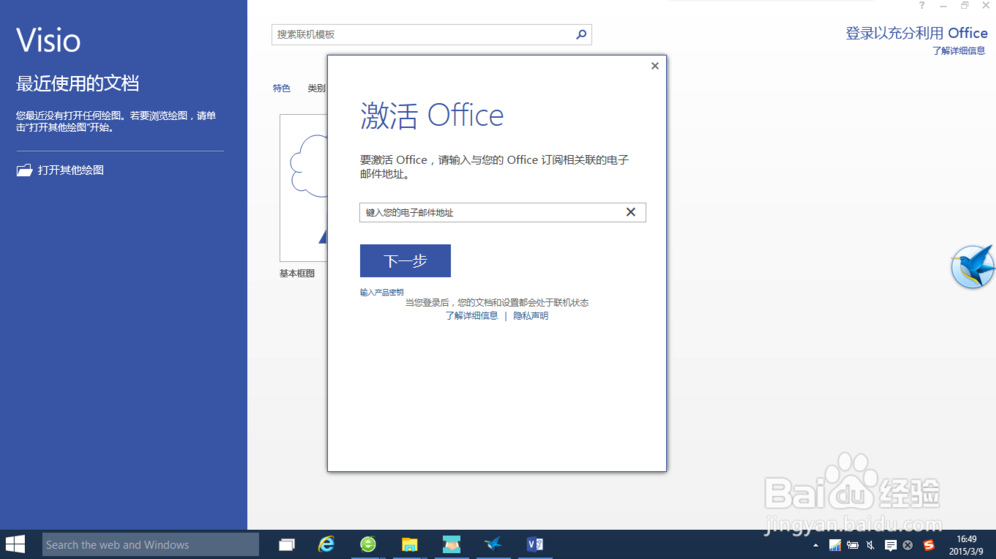Open the taskbar clock showing 16:49

966,545
